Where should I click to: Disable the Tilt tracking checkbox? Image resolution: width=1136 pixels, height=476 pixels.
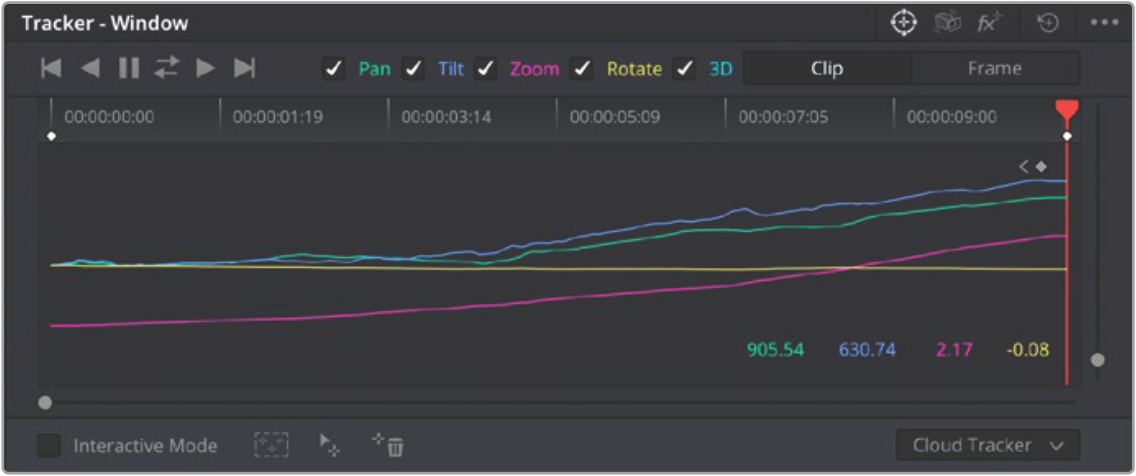413,69
